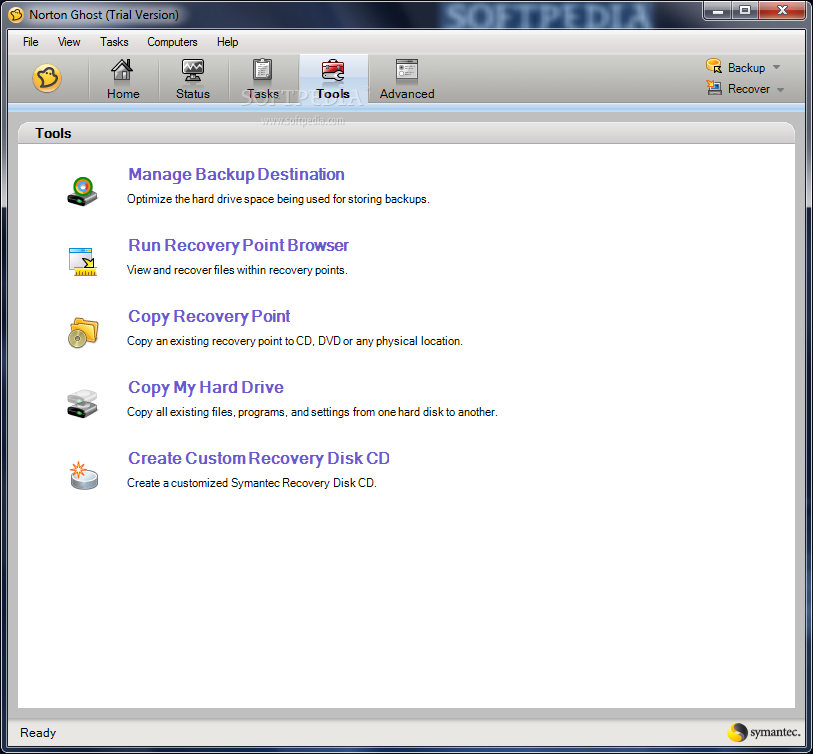Click the Backup button label

pos(746,67)
